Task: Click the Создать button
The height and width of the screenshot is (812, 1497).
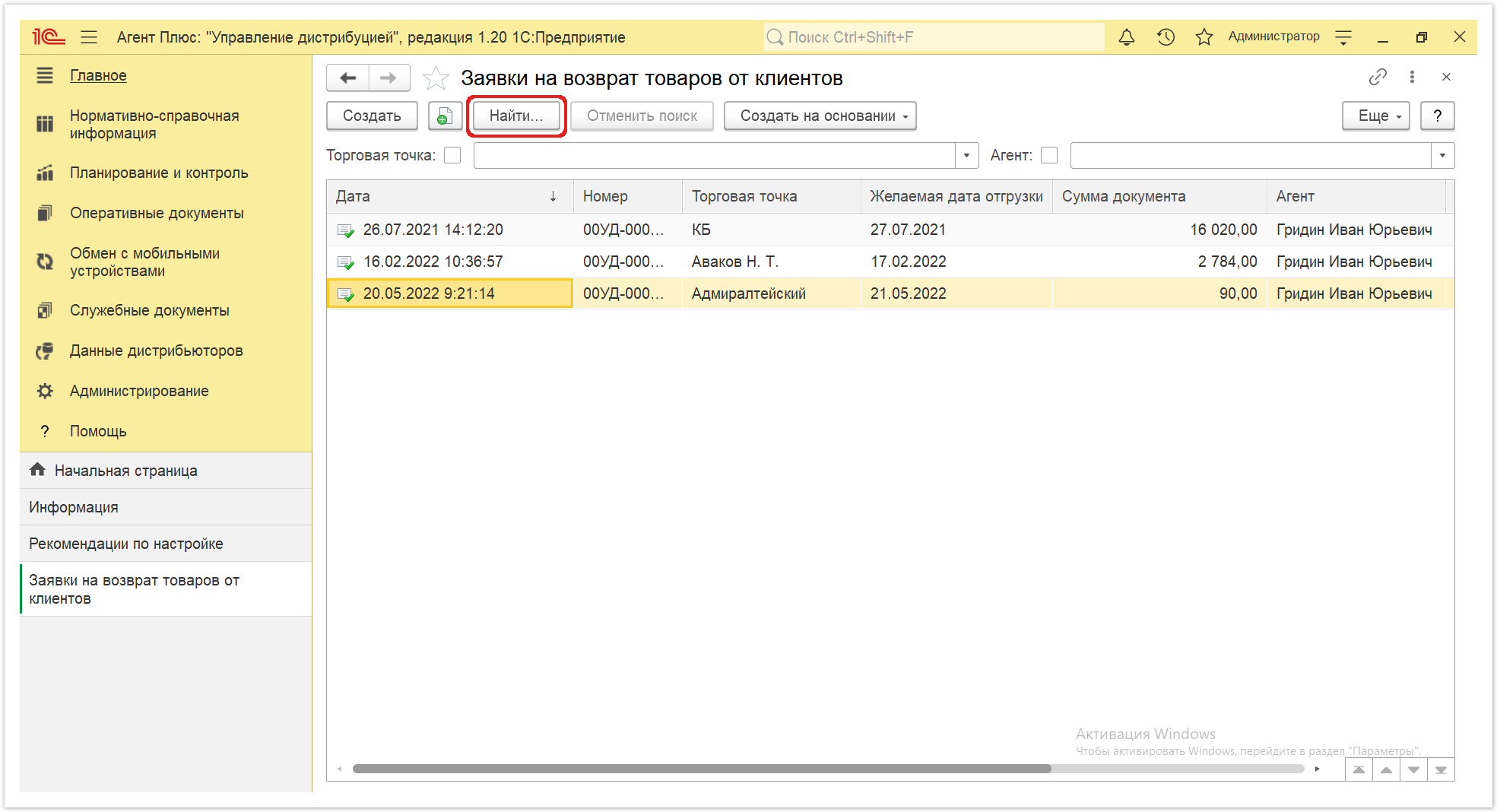Action: [372, 116]
